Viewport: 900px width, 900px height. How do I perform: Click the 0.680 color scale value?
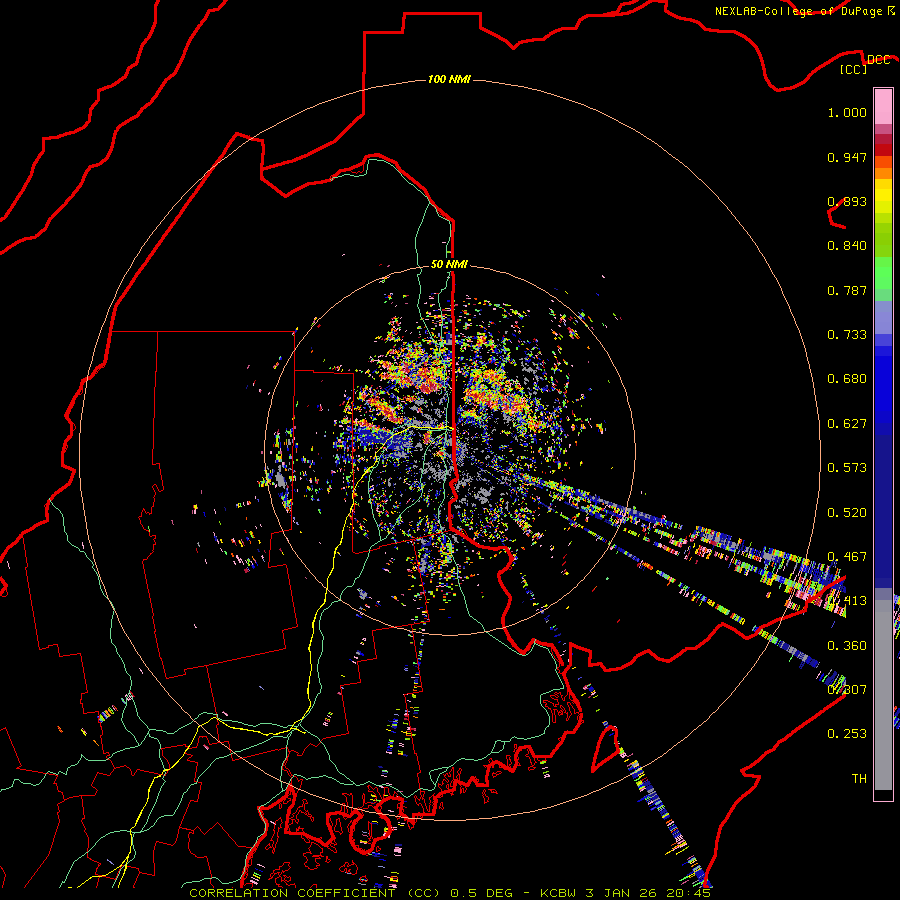click(847, 379)
